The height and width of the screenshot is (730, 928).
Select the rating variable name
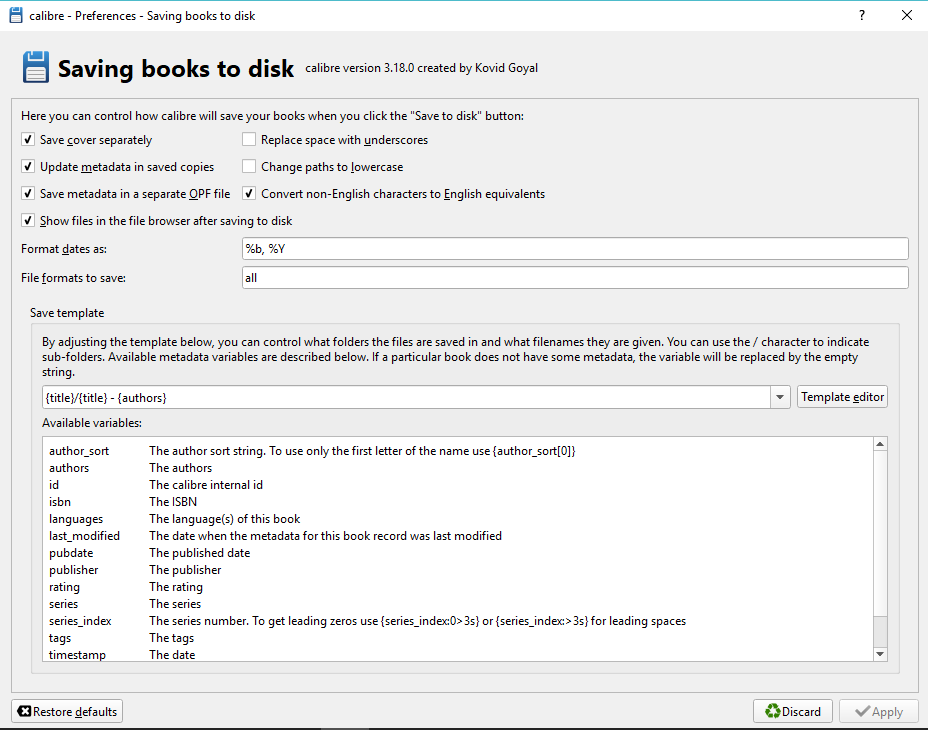coord(64,587)
